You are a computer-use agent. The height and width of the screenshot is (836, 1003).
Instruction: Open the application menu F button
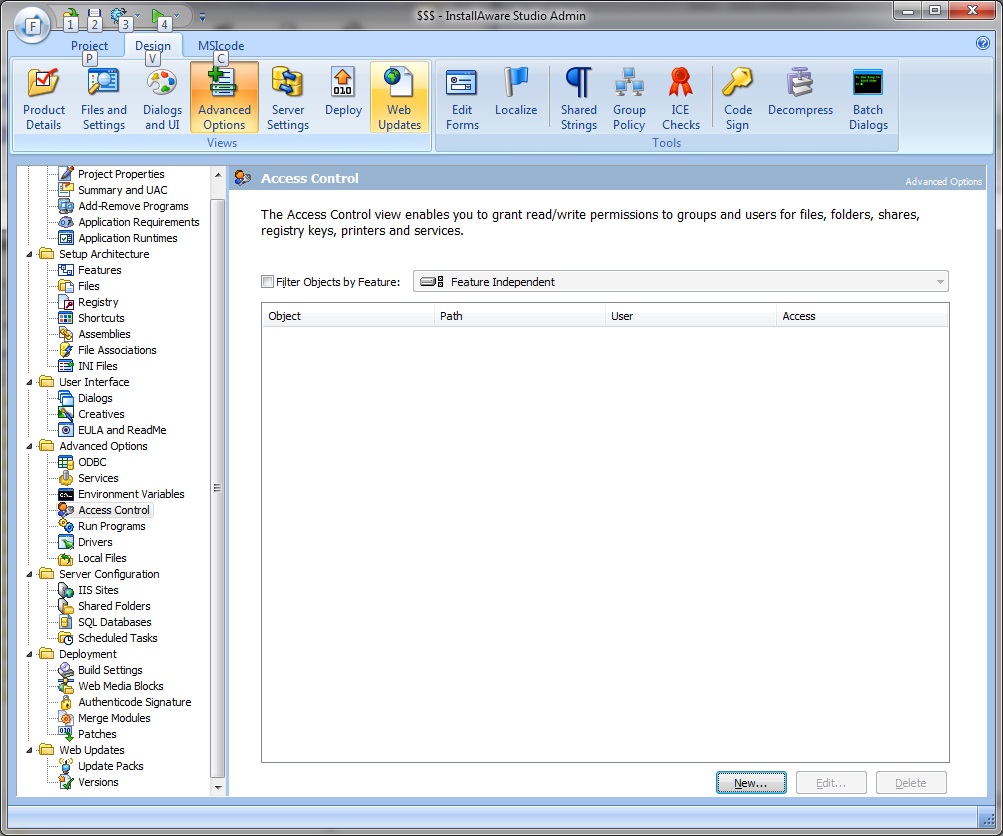pyautogui.click(x=32, y=26)
